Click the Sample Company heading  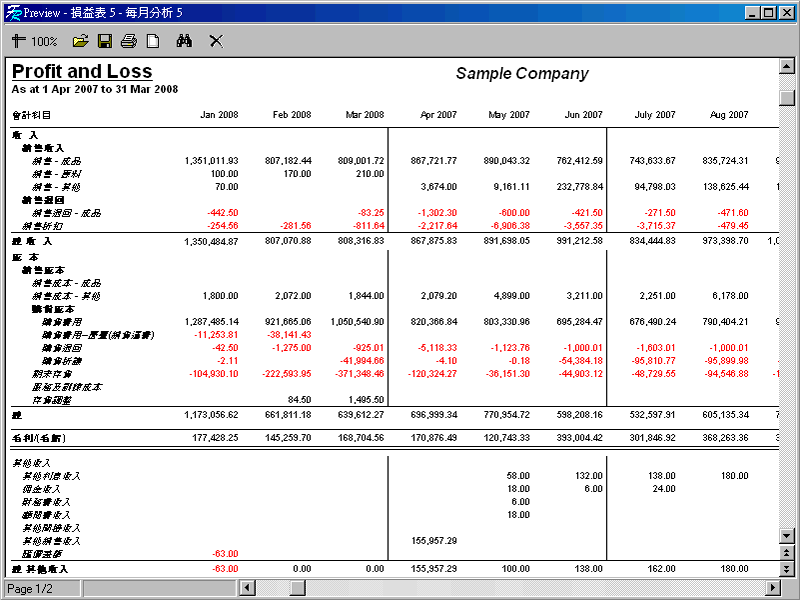pos(522,74)
